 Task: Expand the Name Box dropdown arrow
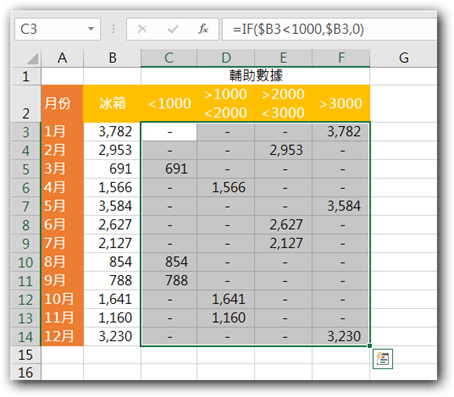coord(91,29)
